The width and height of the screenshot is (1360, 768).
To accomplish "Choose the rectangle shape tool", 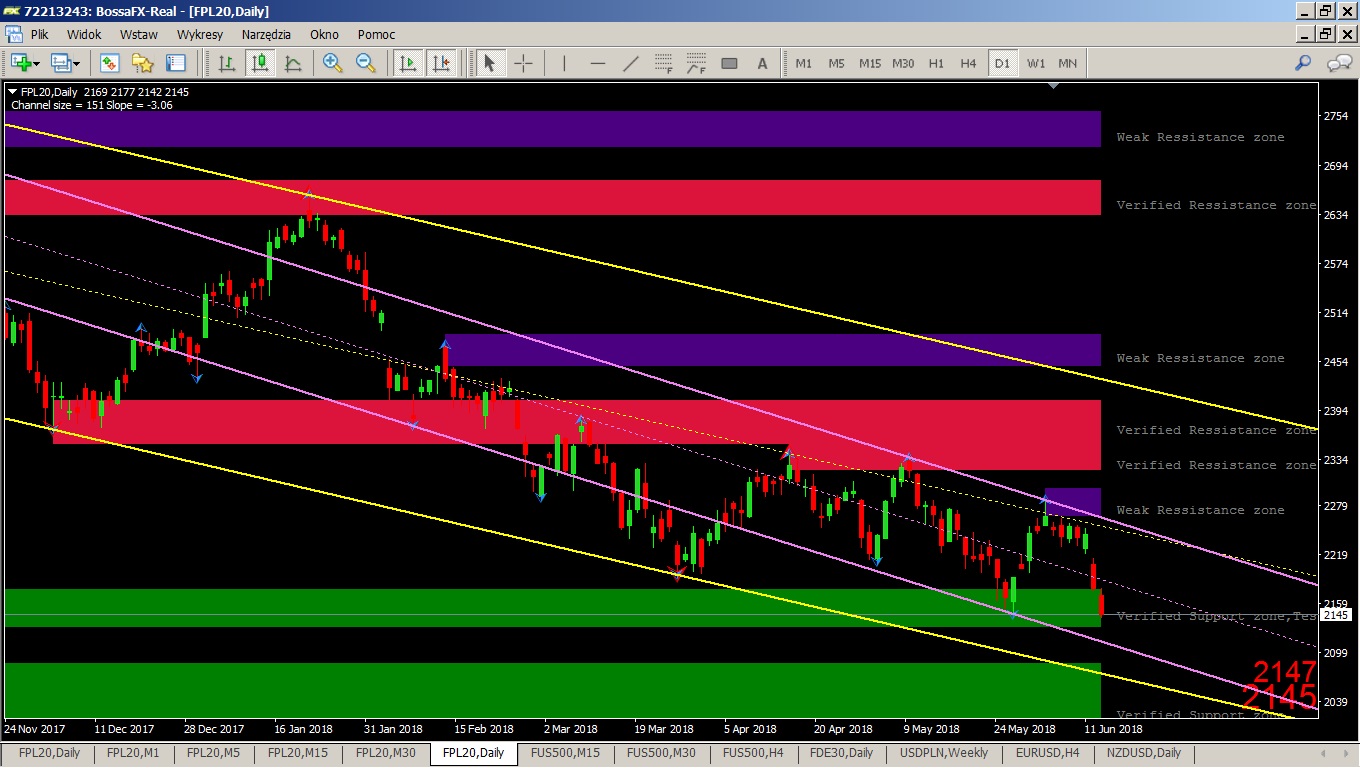I will [x=729, y=63].
